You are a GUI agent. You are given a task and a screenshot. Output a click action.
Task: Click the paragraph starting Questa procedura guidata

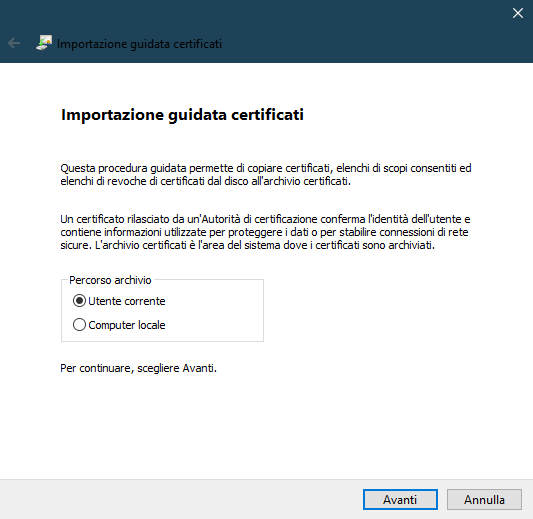click(266, 174)
